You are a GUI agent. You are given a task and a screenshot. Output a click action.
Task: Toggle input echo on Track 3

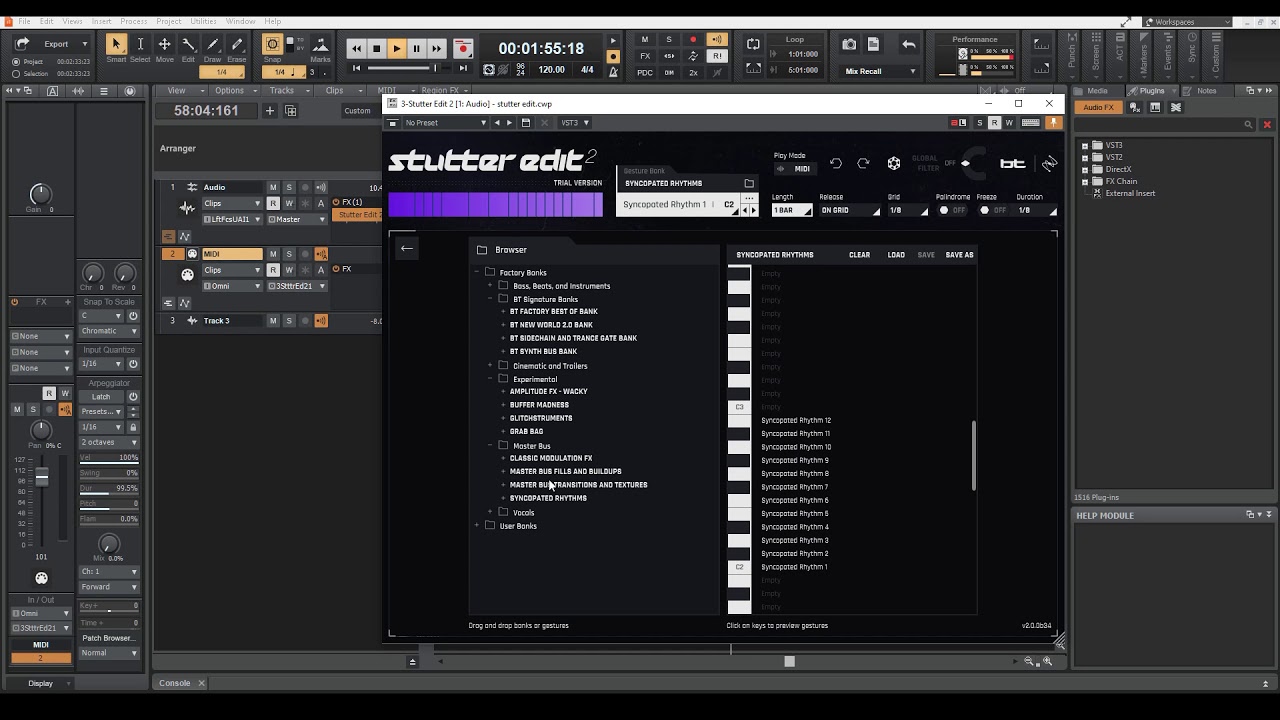coord(321,320)
